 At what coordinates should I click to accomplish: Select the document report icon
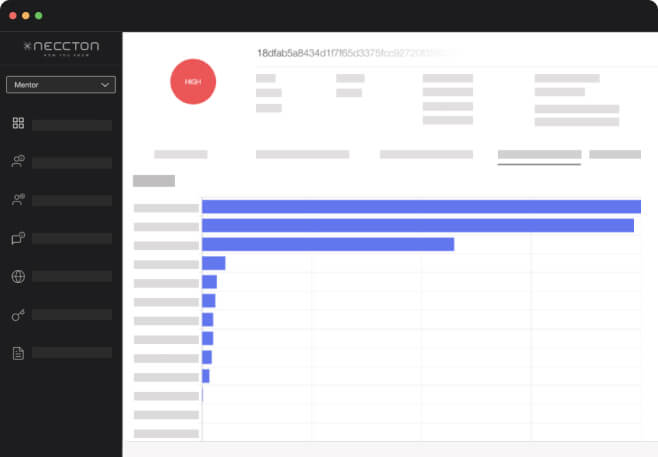[18, 353]
